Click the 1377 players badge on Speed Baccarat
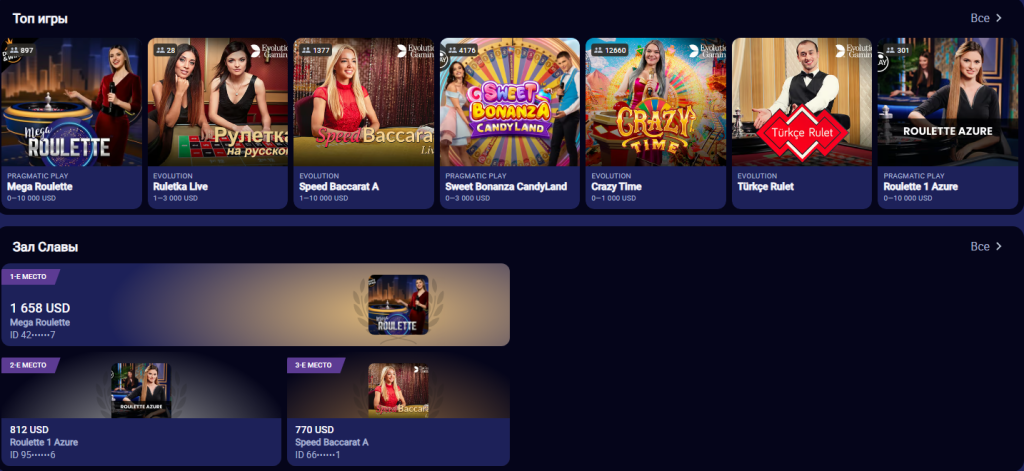 (314, 50)
